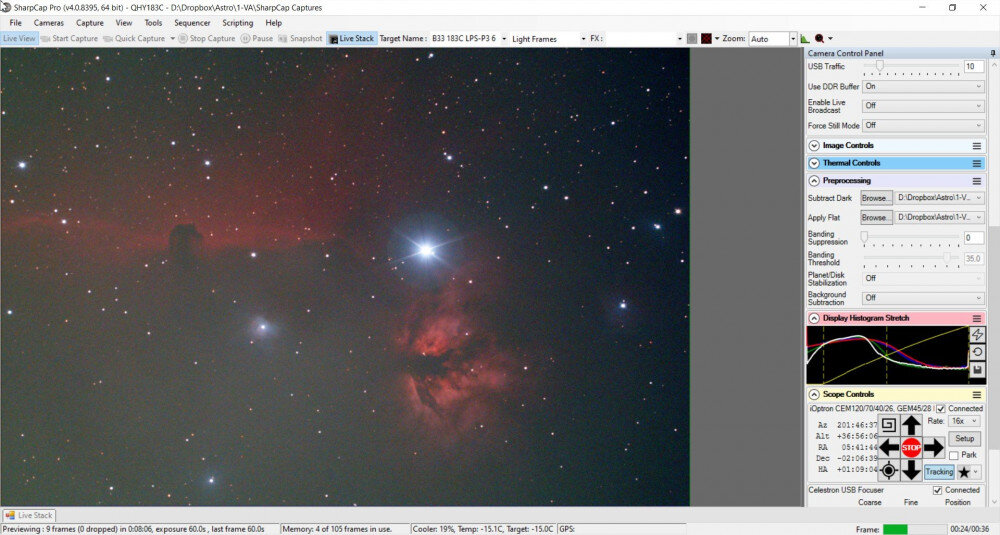The height and width of the screenshot is (535, 1000).
Task: Click Start Capture in the toolbar
Action: pyautogui.click(x=69, y=38)
